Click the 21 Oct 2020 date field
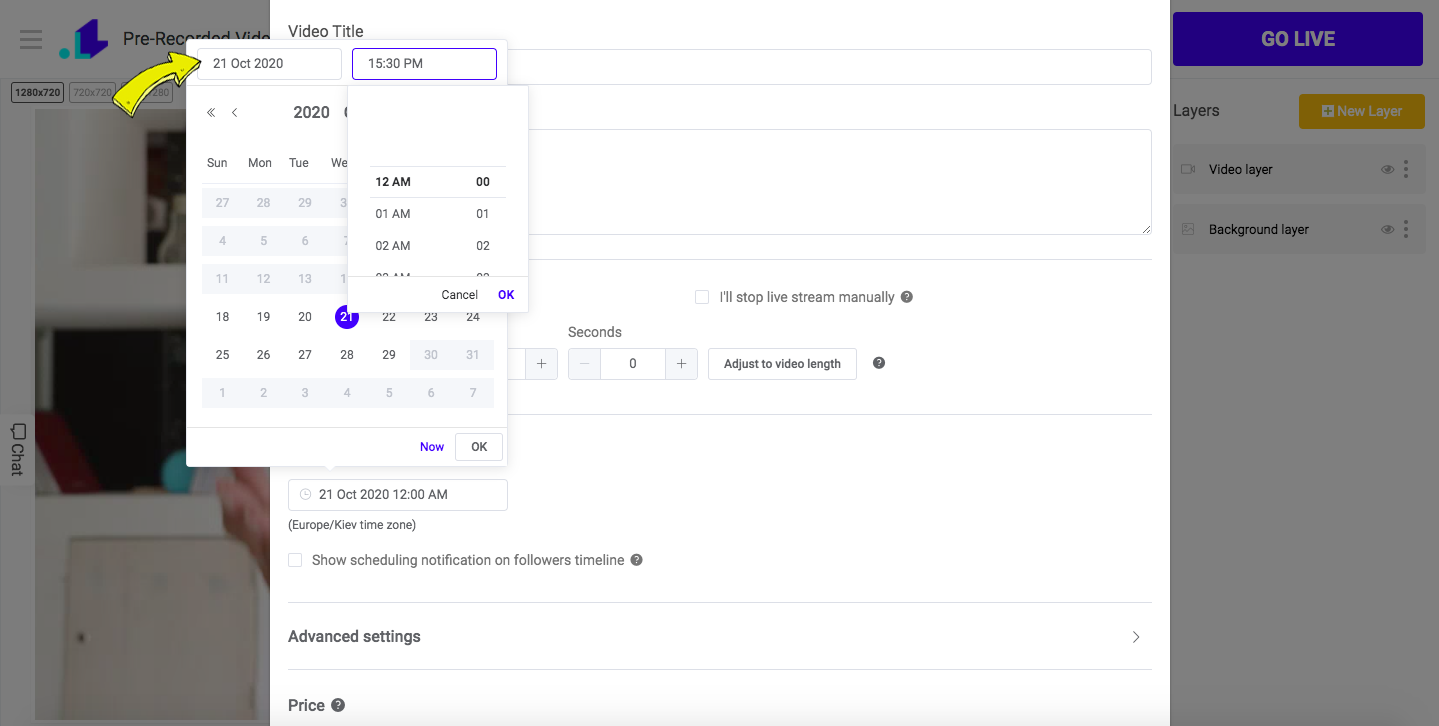 [269, 64]
